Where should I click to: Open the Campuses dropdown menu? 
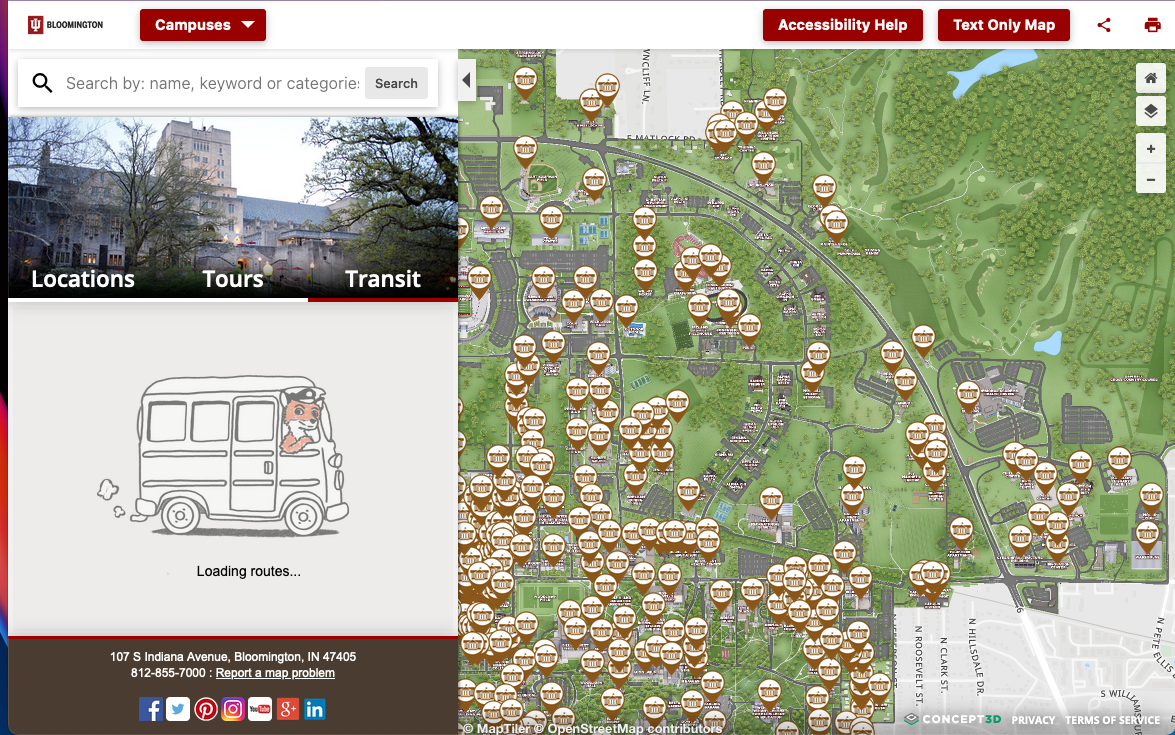(202, 25)
